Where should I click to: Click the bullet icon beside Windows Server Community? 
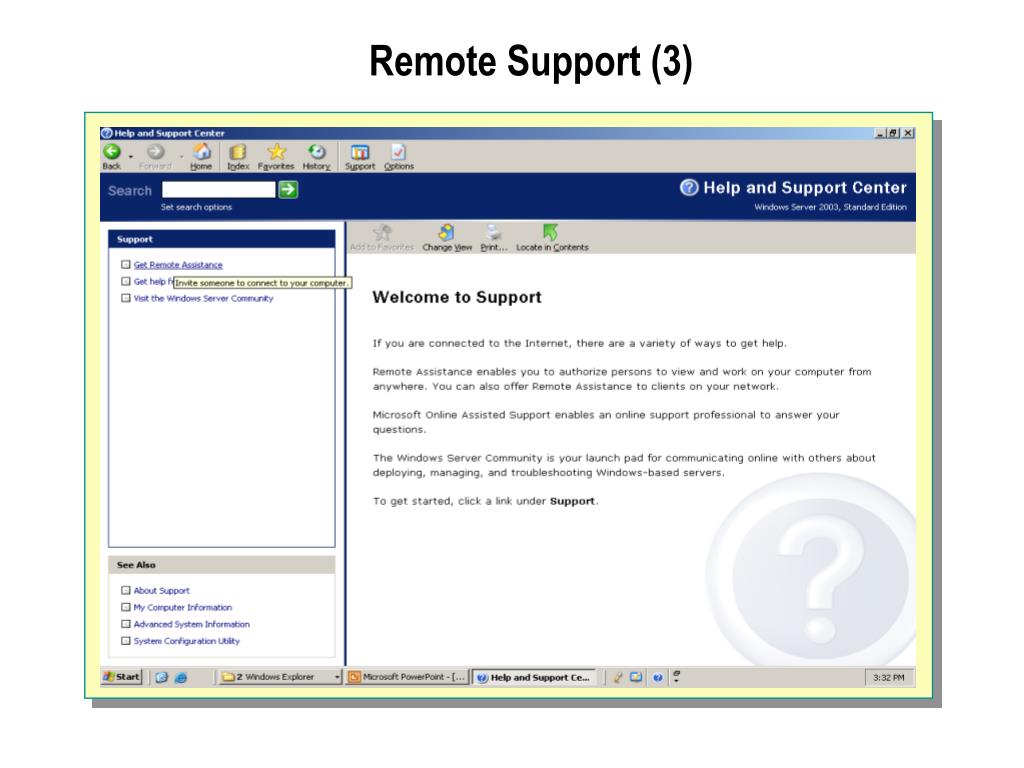[x=126, y=298]
